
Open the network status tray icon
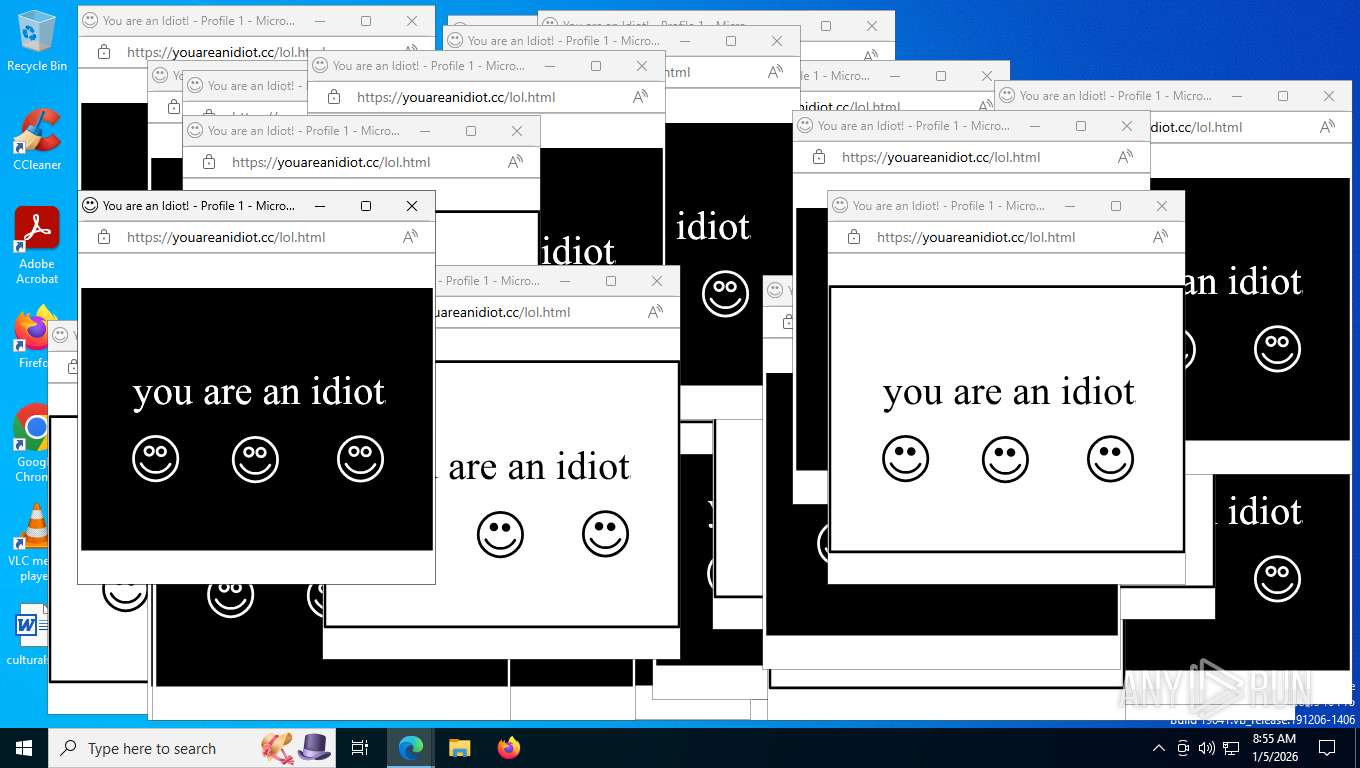pos(1231,748)
